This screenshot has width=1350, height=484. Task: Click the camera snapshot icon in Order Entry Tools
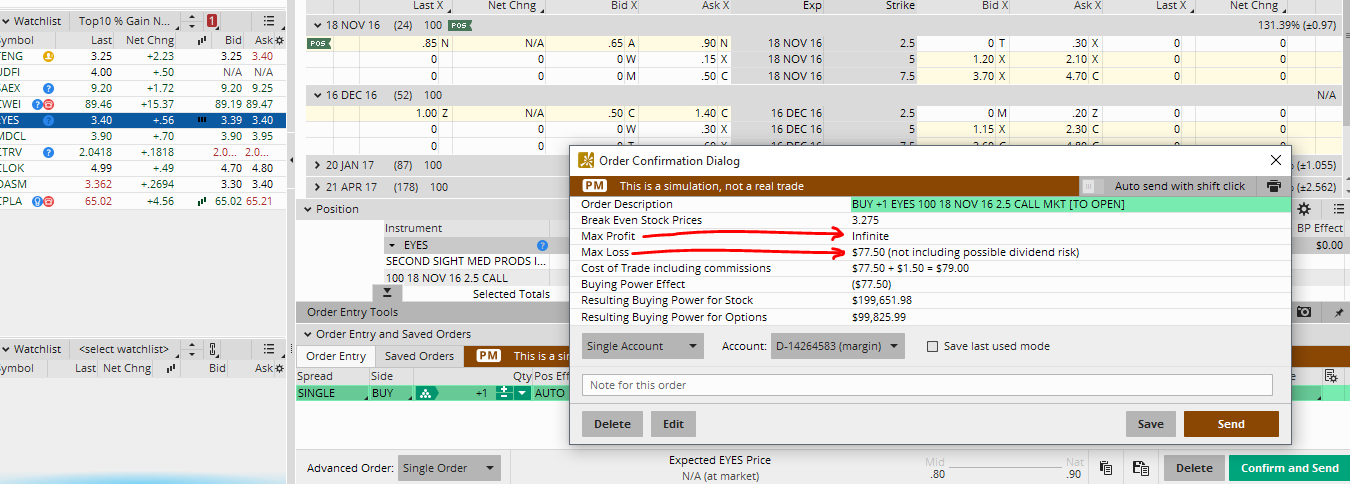[x=1303, y=313]
